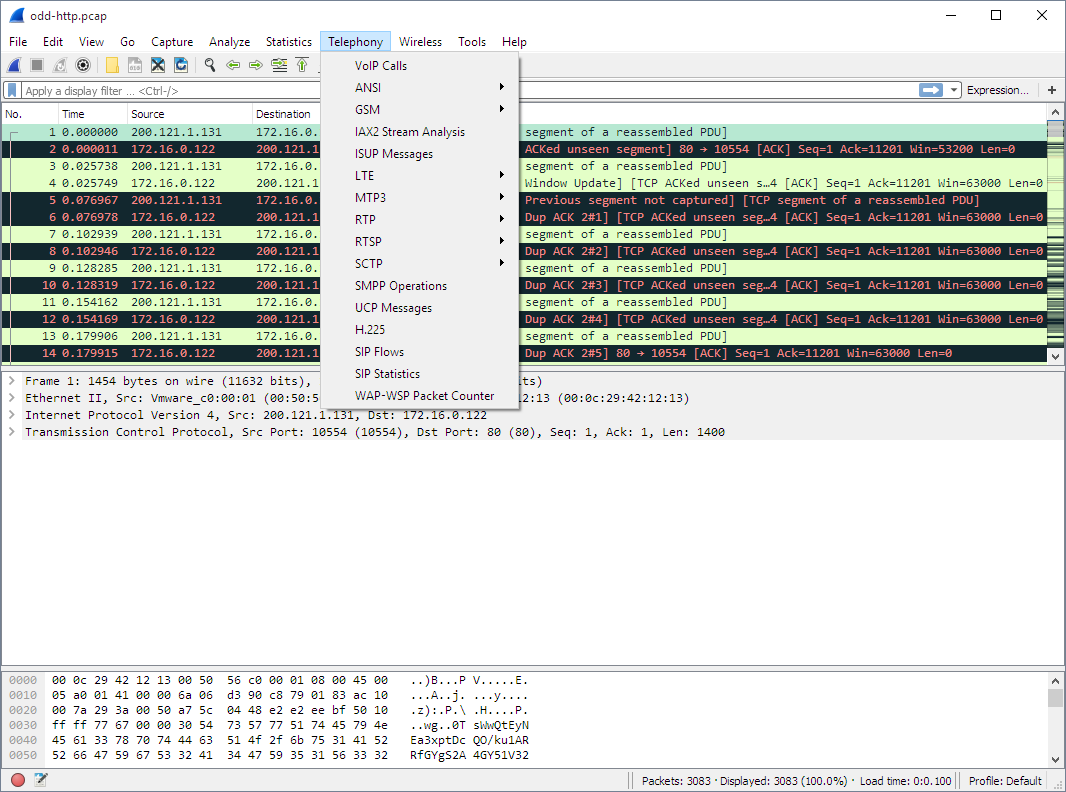Open the display filter history dropdown
Viewport: 1066px width, 792px height.
955,90
